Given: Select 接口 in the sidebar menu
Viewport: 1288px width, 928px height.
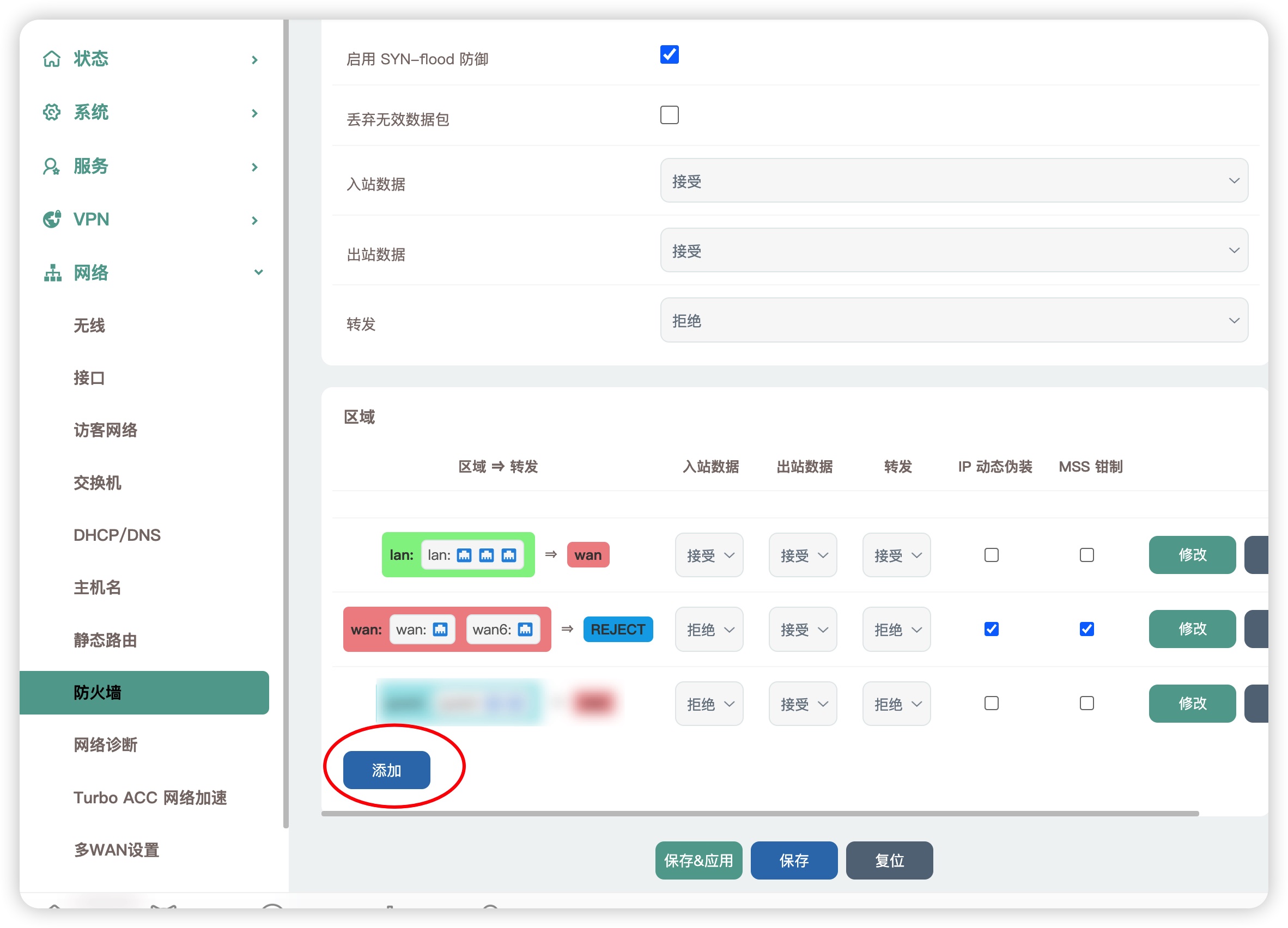Looking at the screenshot, I should tap(89, 377).
